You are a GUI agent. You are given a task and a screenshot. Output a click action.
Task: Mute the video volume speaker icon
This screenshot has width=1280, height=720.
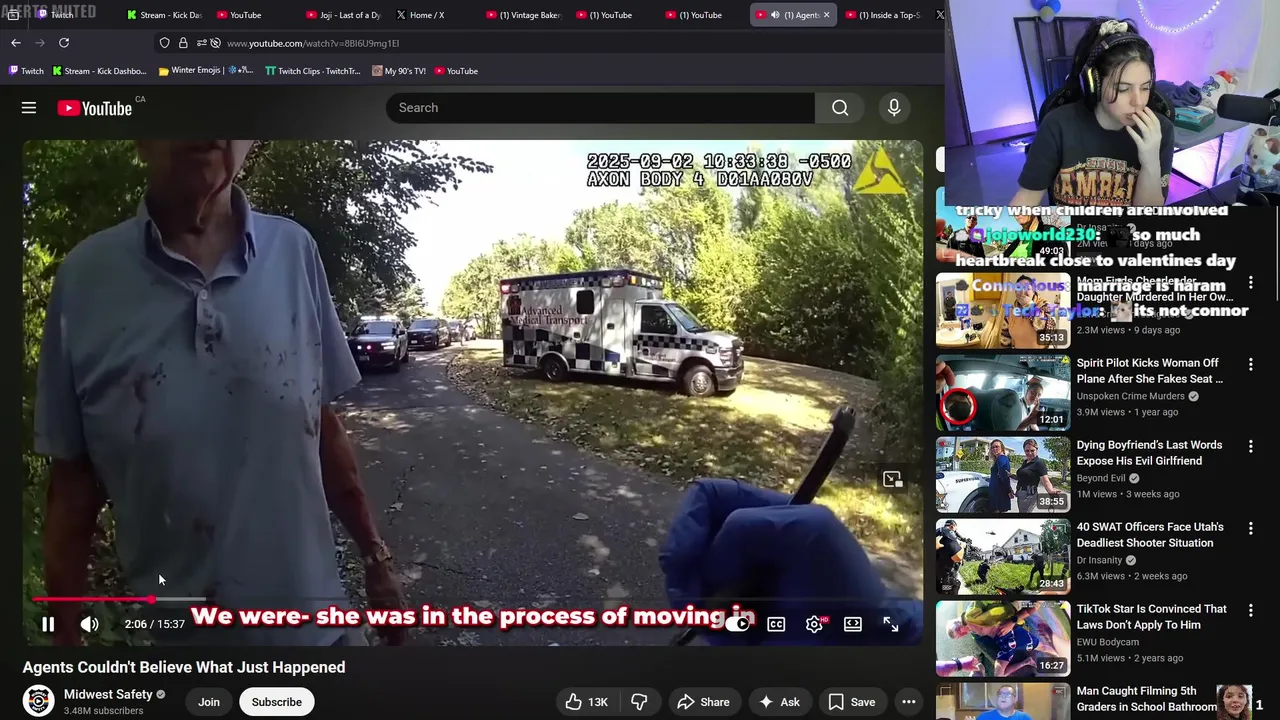[x=89, y=624]
